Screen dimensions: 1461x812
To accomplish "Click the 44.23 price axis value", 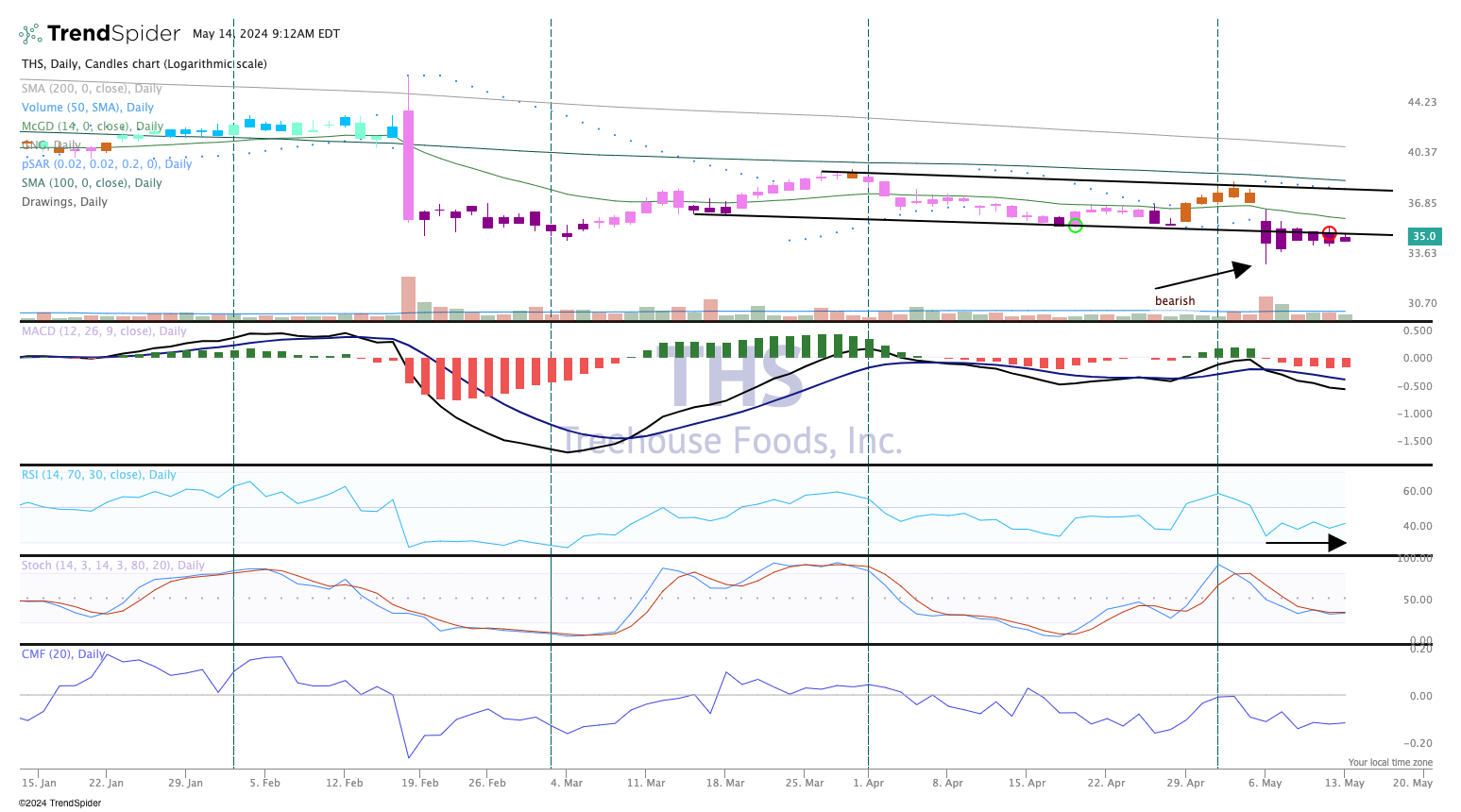I will coord(1421,102).
